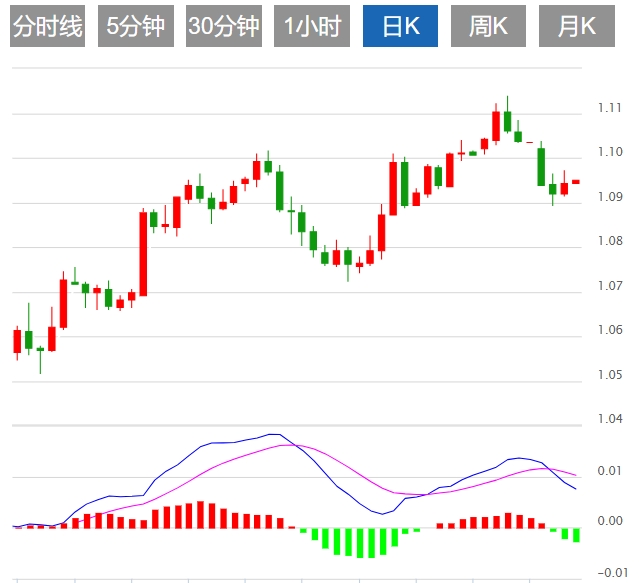This screenshot has width=639, height=583.
Task: Click the 1.11 price axis label
Action: (610, 108)
